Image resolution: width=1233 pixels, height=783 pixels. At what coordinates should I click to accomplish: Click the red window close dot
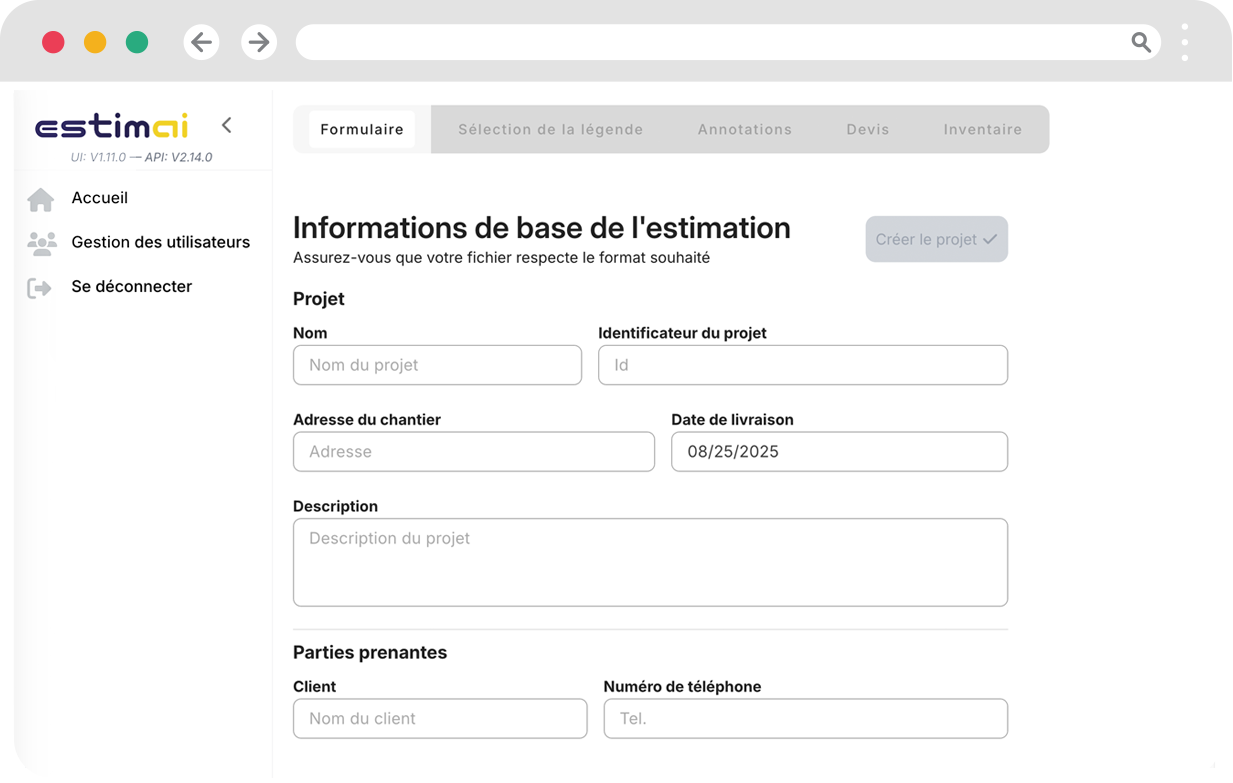click(x=53, y=42)
